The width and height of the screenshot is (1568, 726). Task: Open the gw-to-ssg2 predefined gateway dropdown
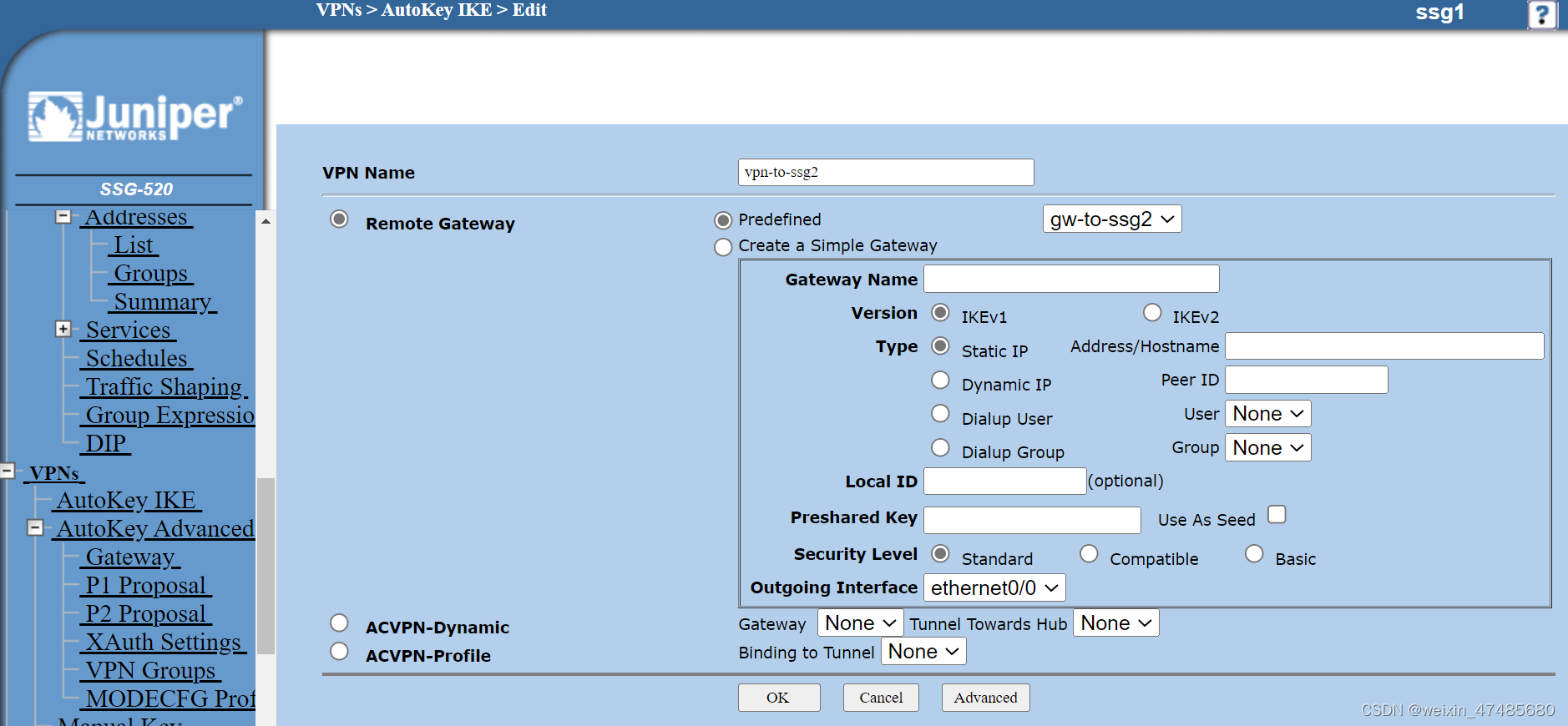click(1112, 219)
